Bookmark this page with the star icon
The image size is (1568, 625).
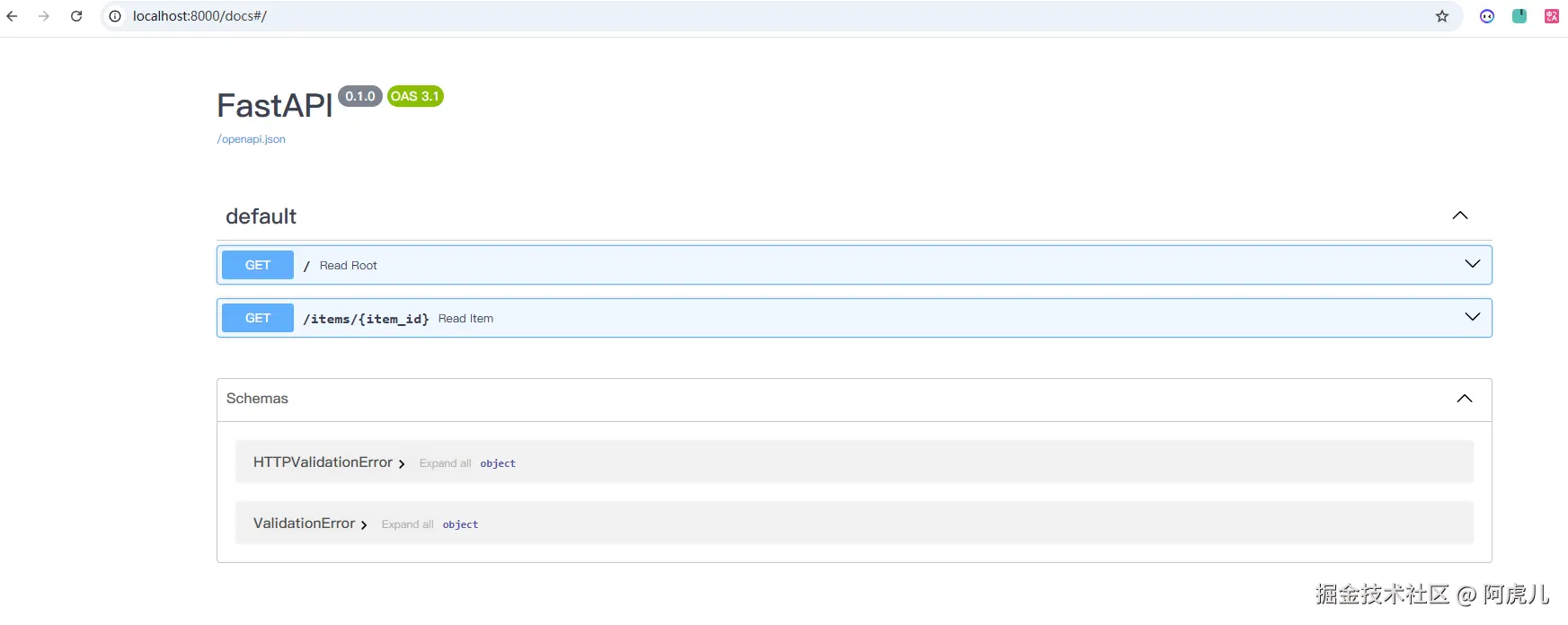pyautogui.click(x=1442, y=16)
